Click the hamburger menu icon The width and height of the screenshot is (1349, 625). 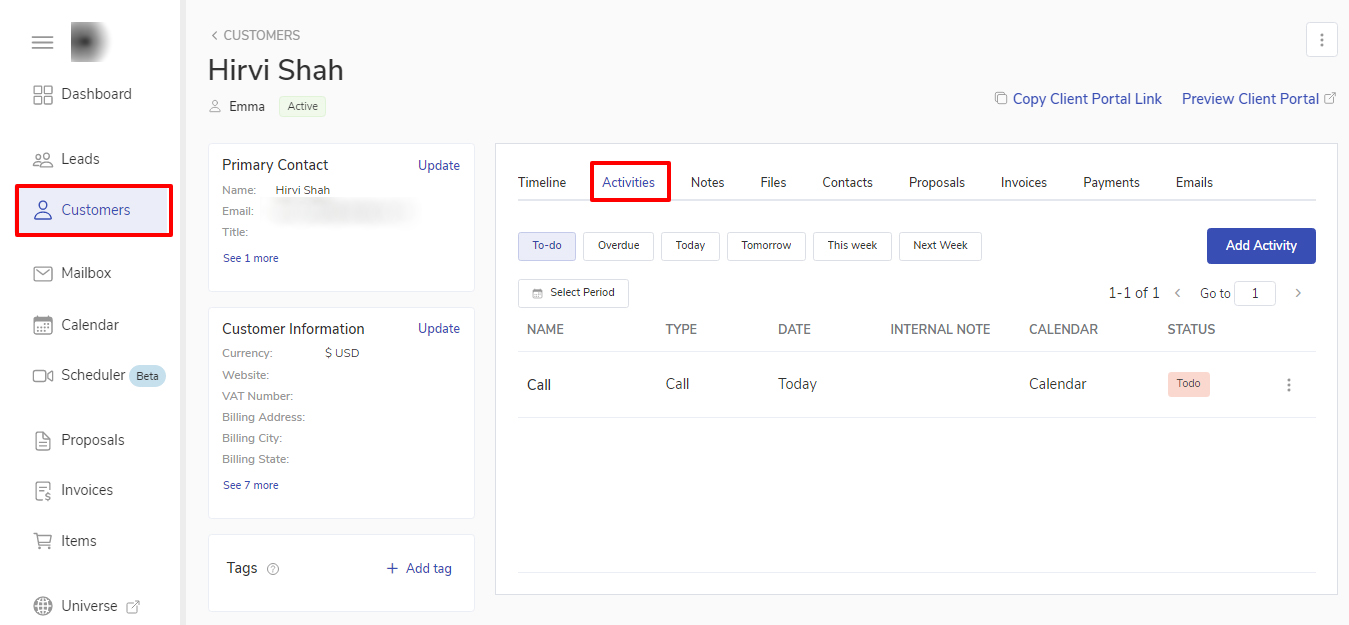pos(42,42)
